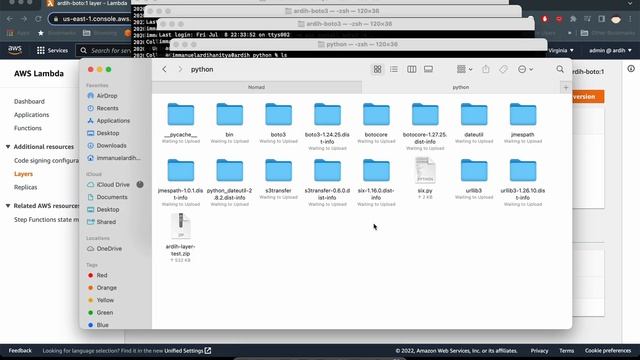Select the urllib3-1.26.10.dist-info folder

coord(523,171)
